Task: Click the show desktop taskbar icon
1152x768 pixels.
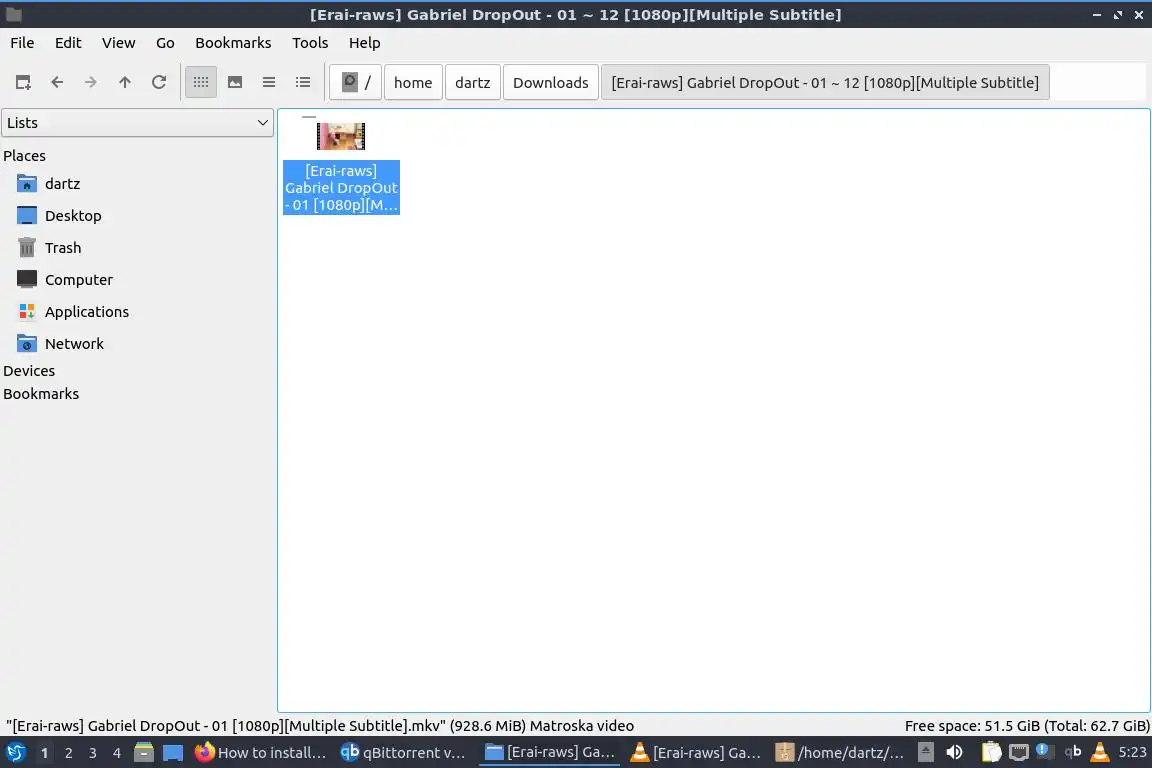Action: tap(173, 753)
